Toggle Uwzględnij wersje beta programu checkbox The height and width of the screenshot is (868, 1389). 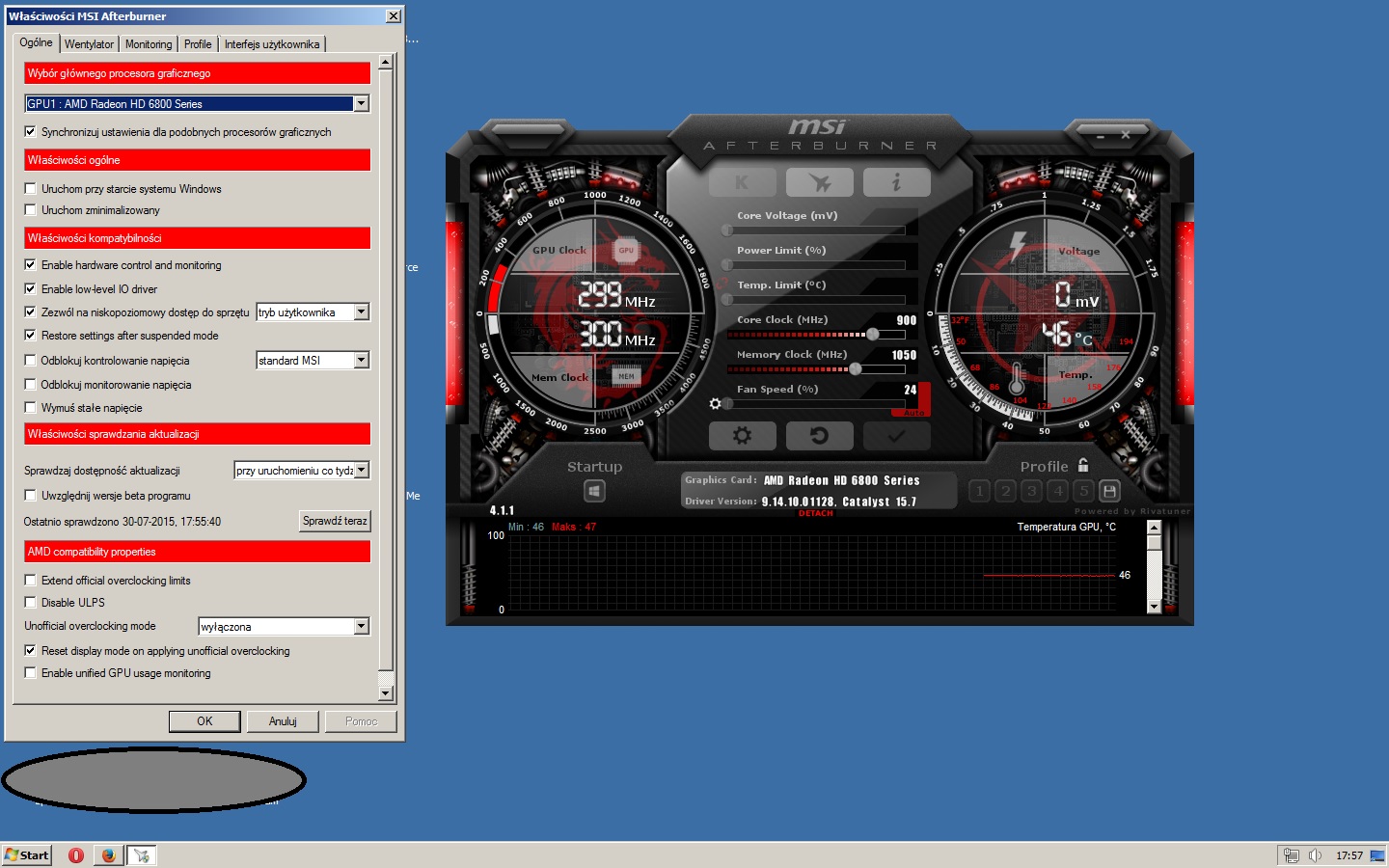click(30, 495)
